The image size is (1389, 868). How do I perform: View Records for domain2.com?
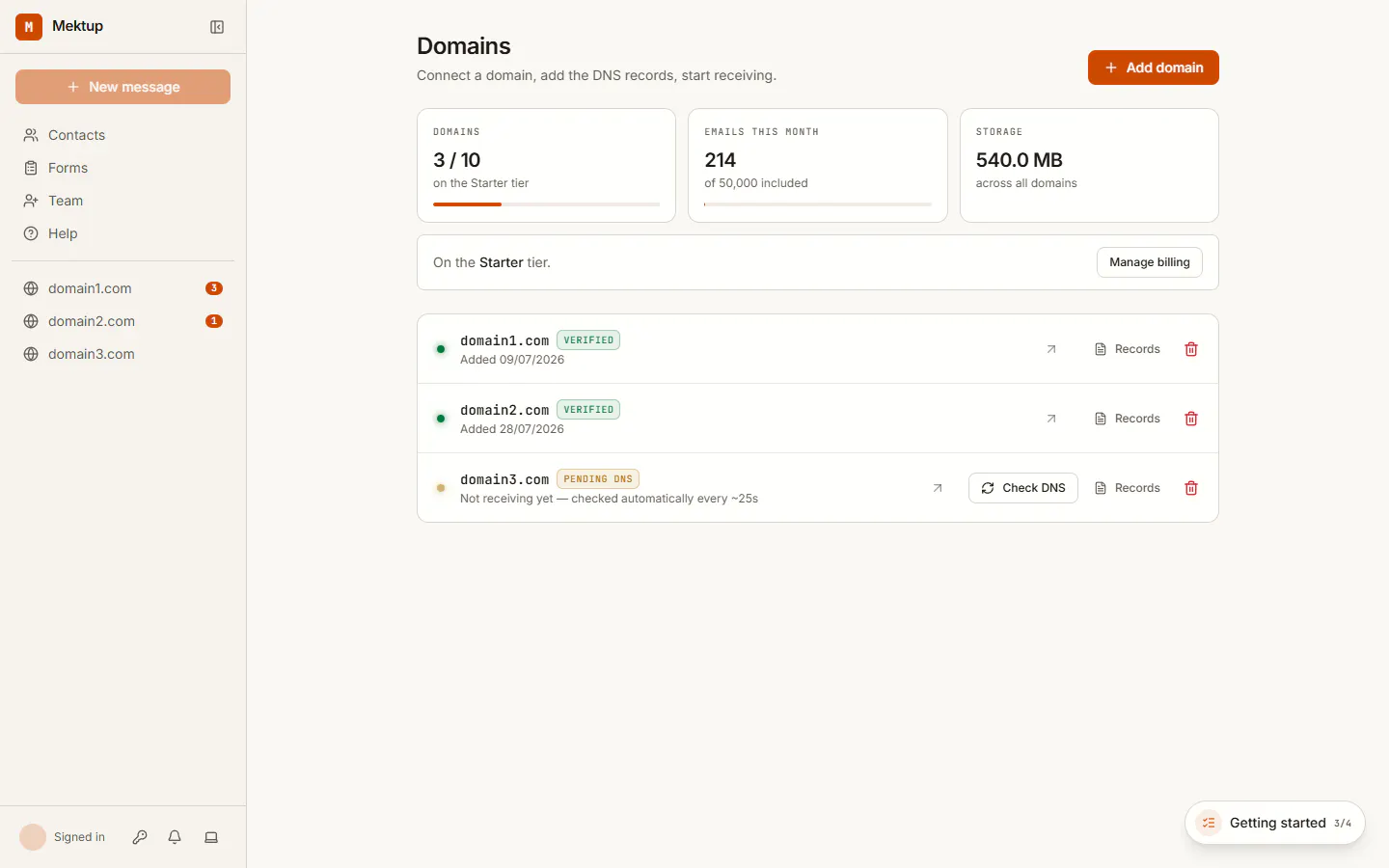point(1127,419)
